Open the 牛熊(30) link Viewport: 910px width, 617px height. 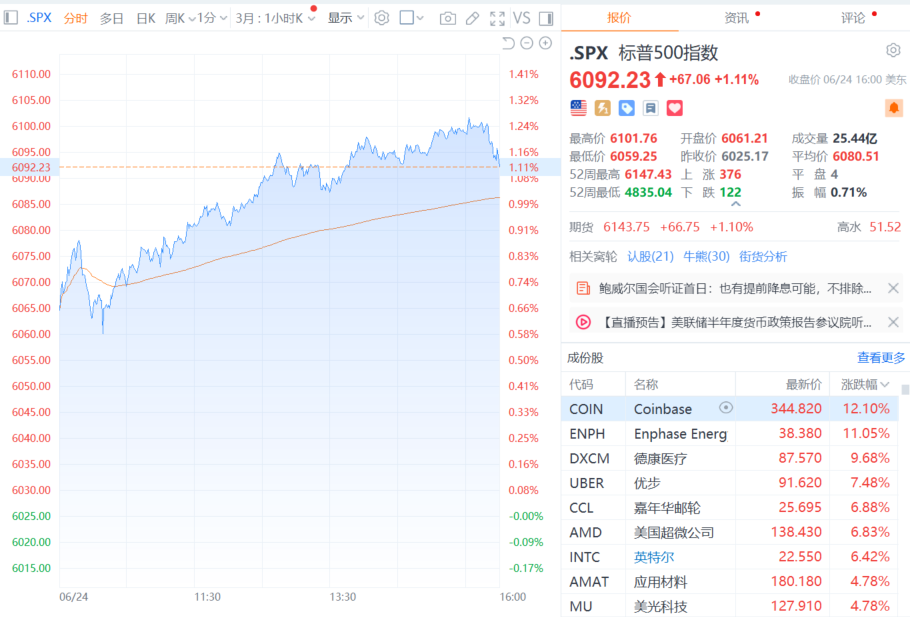[x=706, y=256]
